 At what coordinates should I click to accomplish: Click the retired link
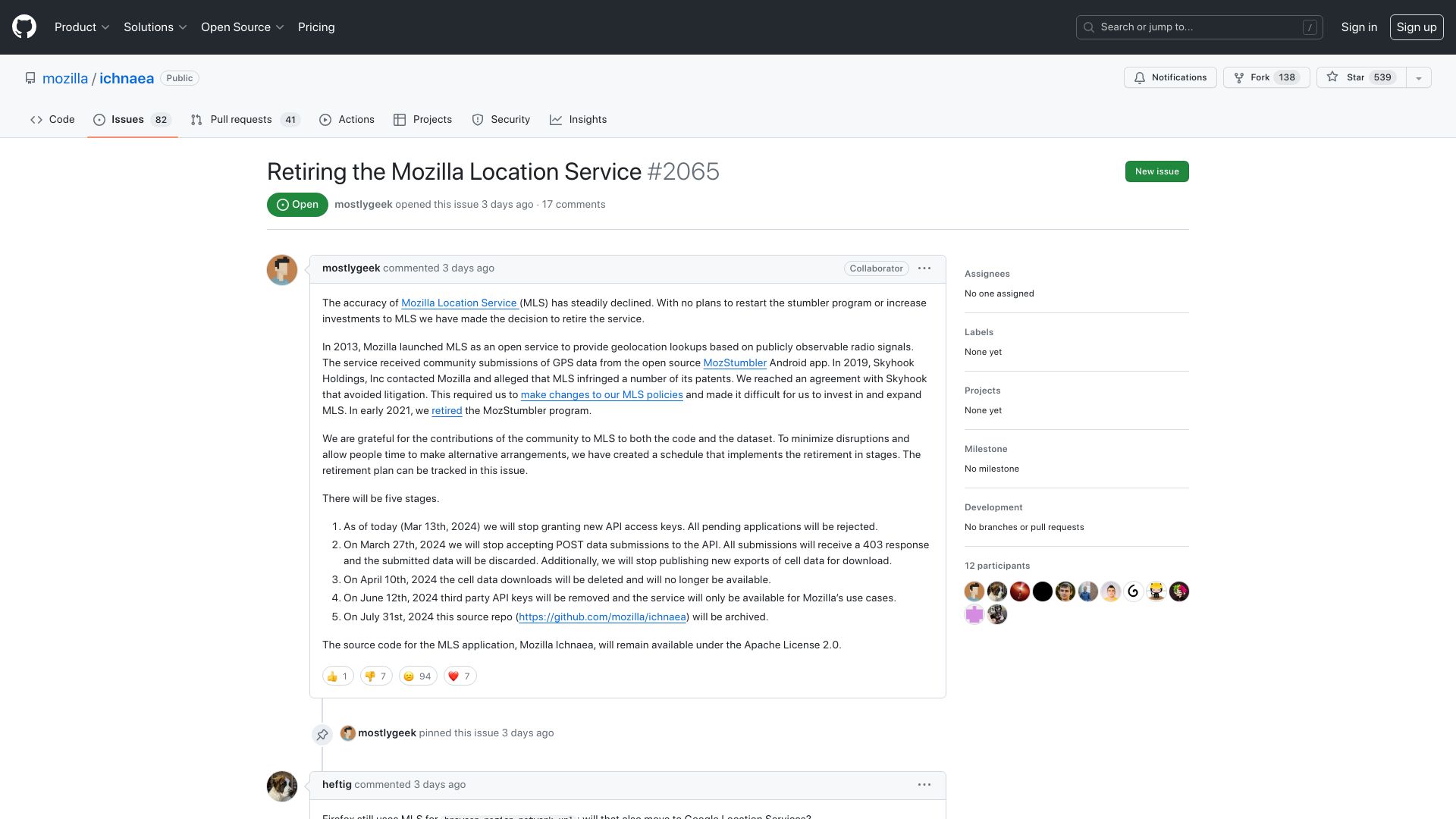[447, 411]
